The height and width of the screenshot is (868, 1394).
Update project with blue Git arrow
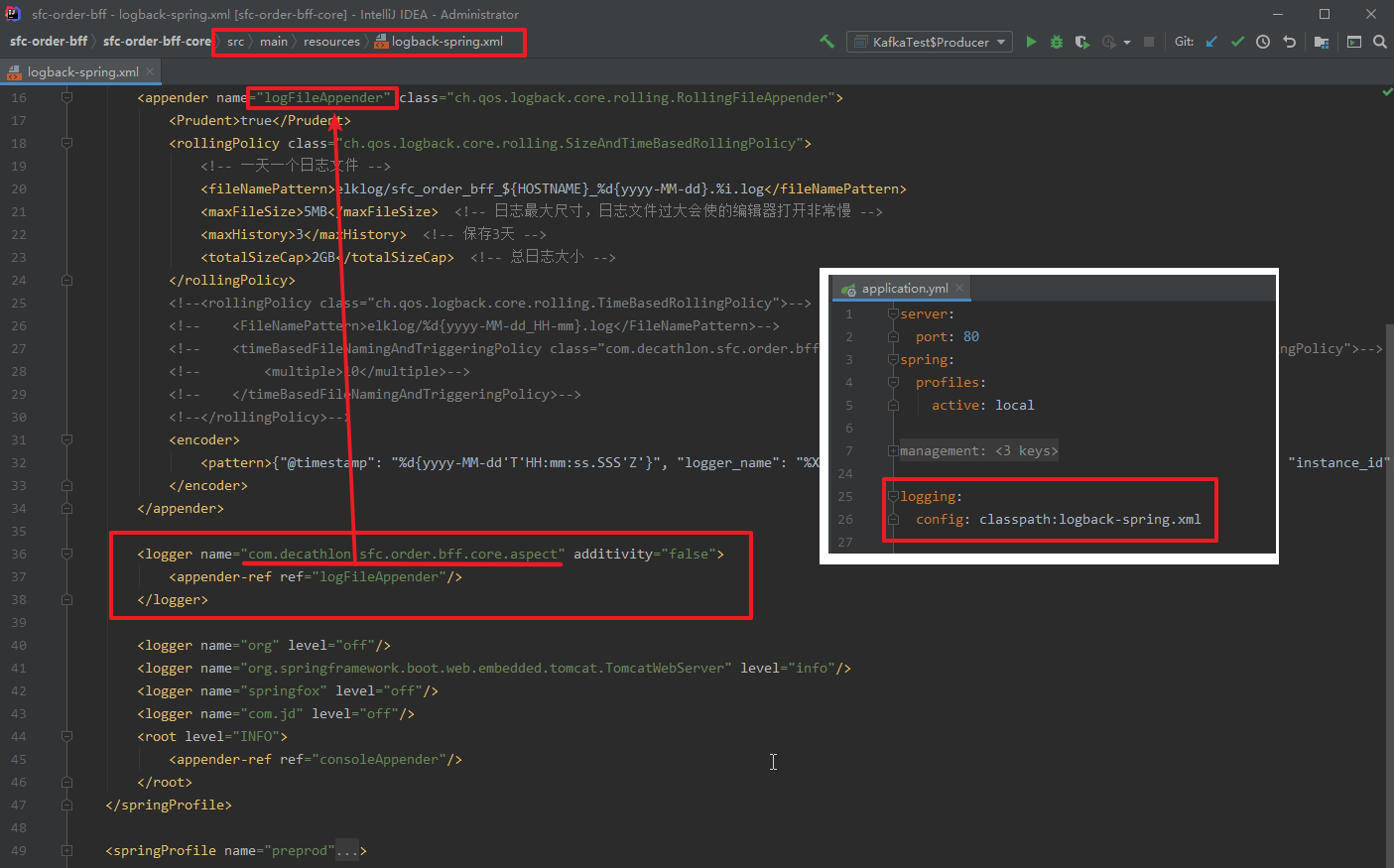(1211, 42)
